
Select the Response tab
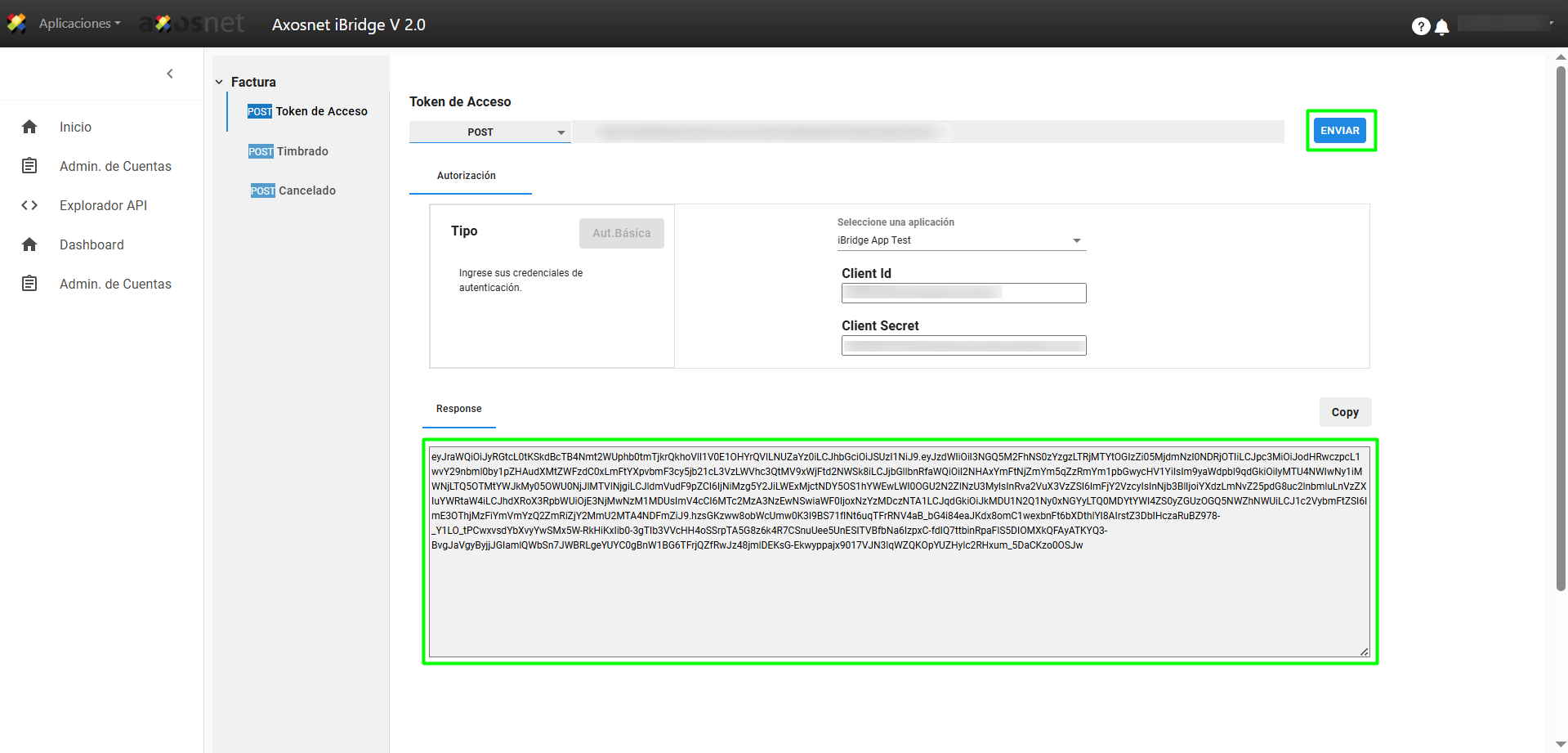click(459, 409)
